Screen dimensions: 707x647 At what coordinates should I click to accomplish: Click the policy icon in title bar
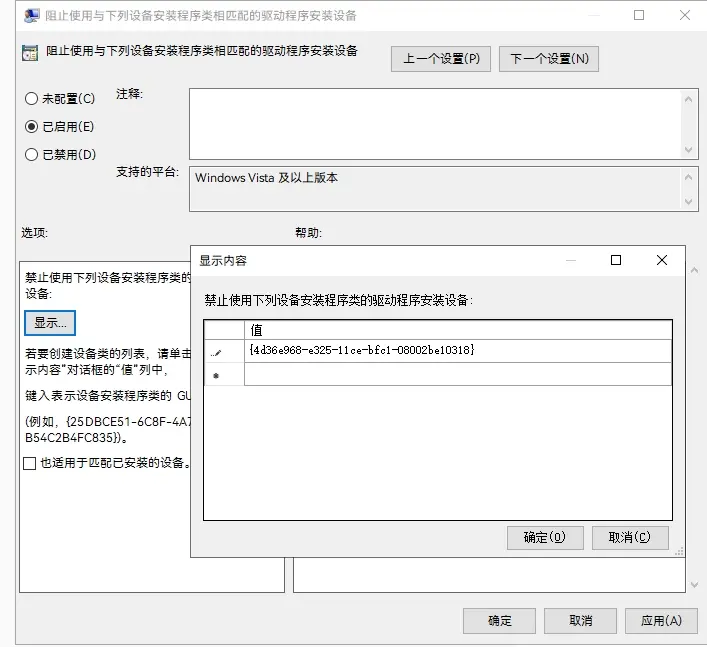31,16
